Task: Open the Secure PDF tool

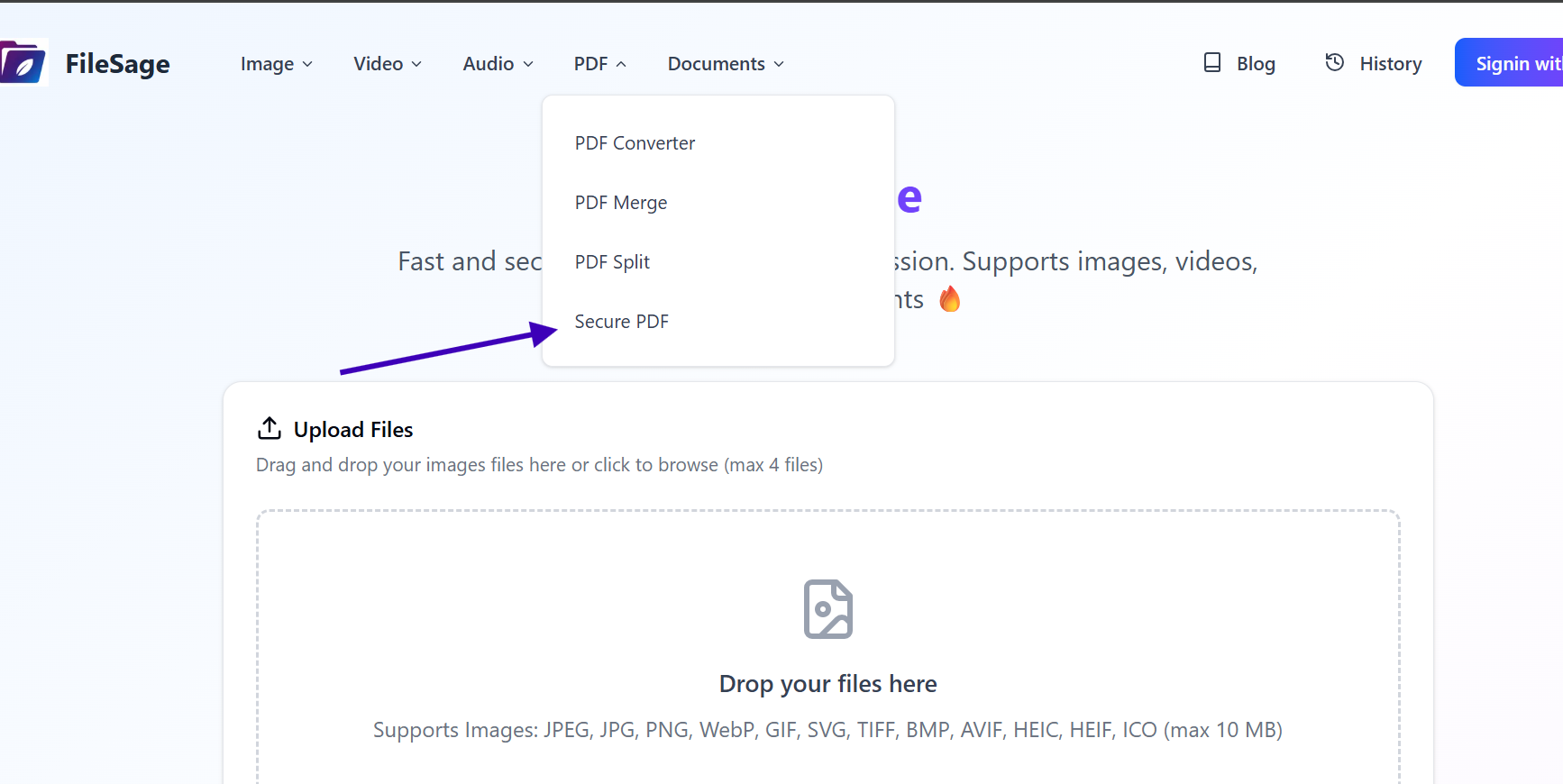Action: pos(622,321)
